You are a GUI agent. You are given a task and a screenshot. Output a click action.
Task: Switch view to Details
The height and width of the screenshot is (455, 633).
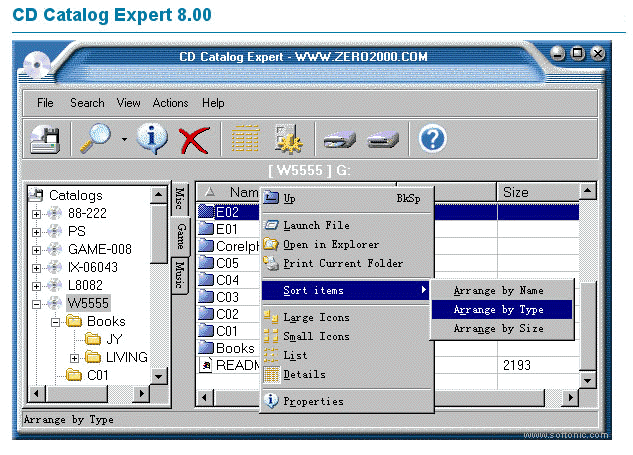click(x=347, y=374)
